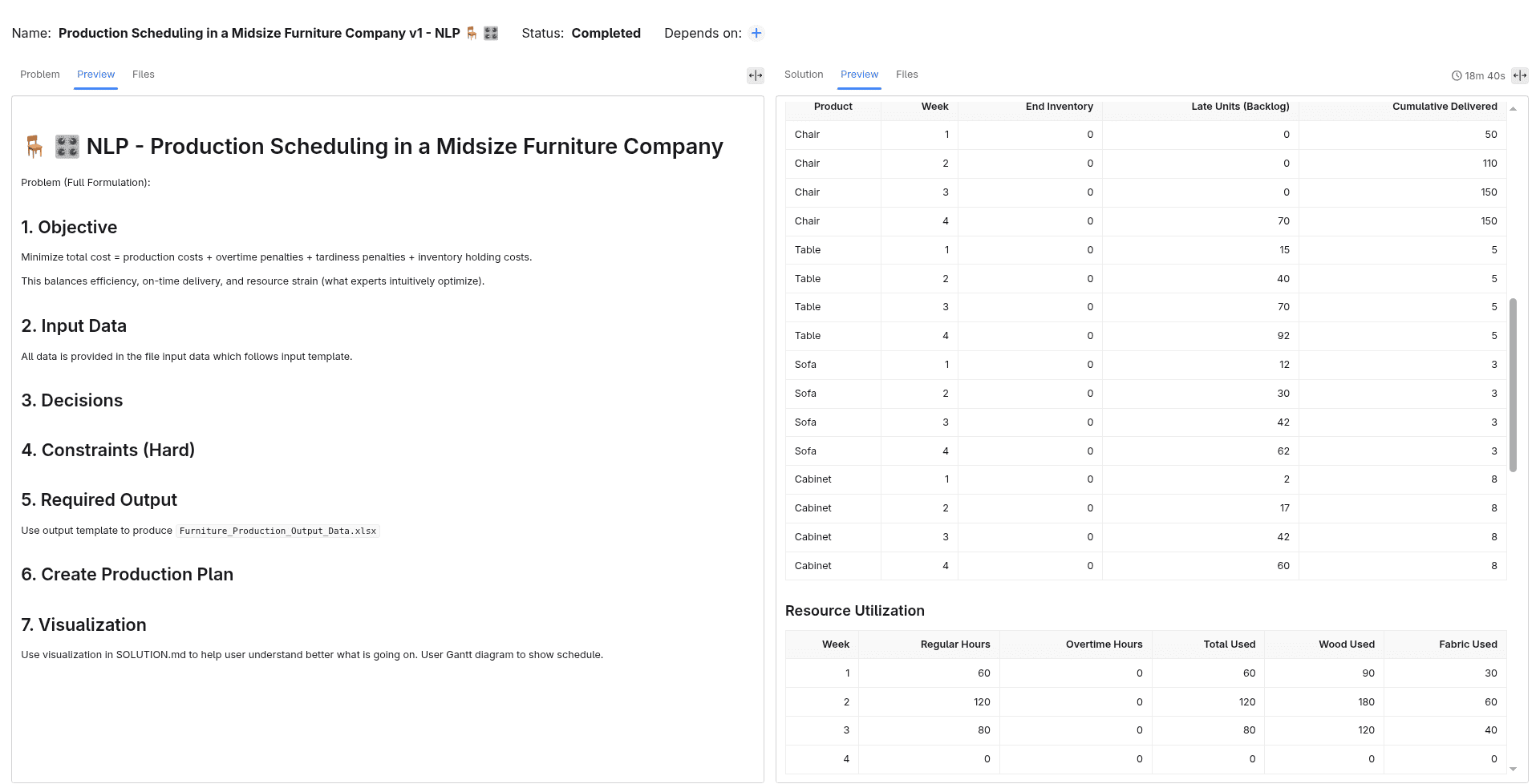Expand the Problem pane with the splitter icon
This screenshot has width=1540, height=784.
[756, 75]
